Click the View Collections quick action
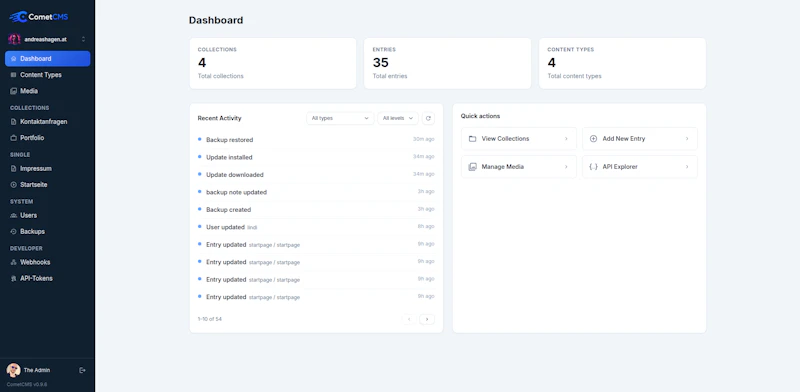Image resolution: width=800 pixels, height=392 pixels. tap(519, 139)
